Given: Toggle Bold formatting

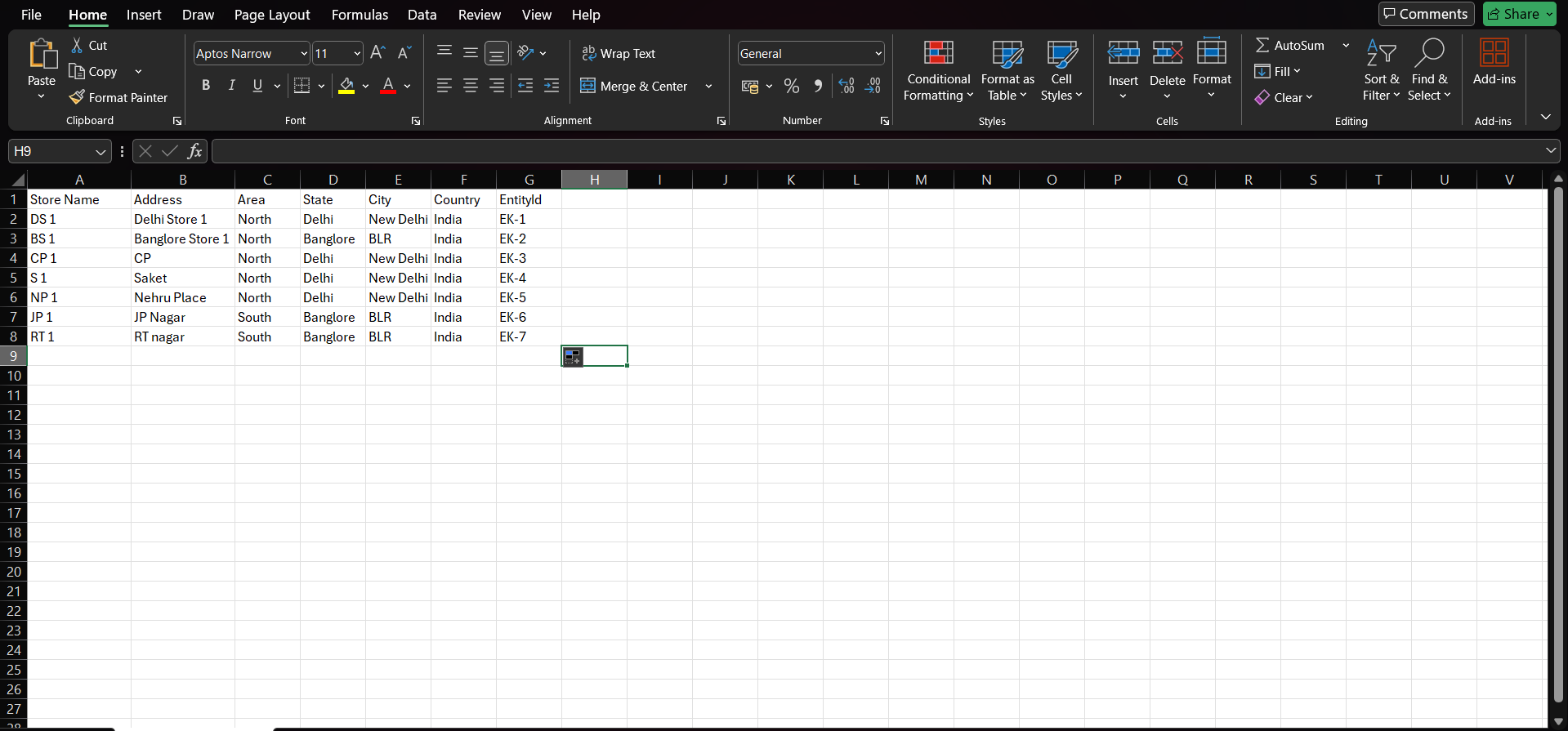Looking at the screenshot, I should pyautogui.click(x=206, y=86).
